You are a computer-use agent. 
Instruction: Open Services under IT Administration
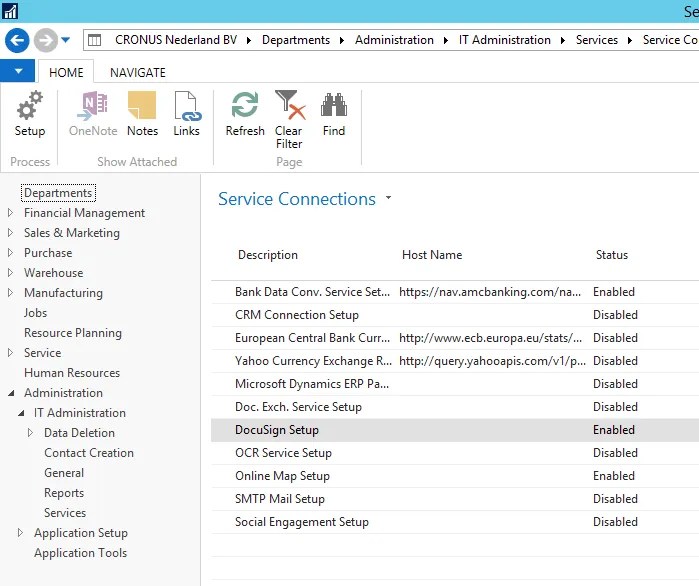click(x=65, y=513)
